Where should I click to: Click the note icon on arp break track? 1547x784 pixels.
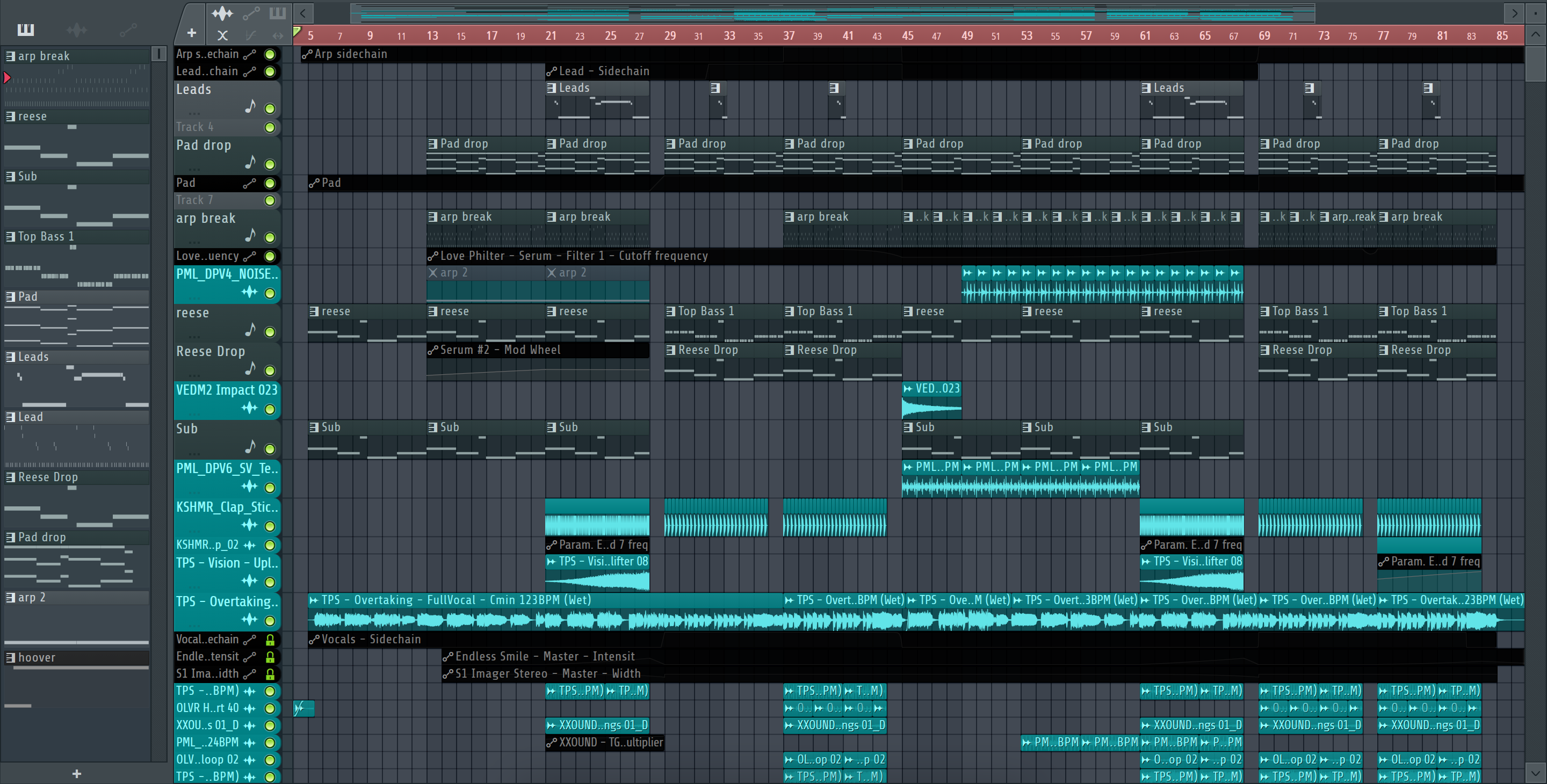pos(250,235)
